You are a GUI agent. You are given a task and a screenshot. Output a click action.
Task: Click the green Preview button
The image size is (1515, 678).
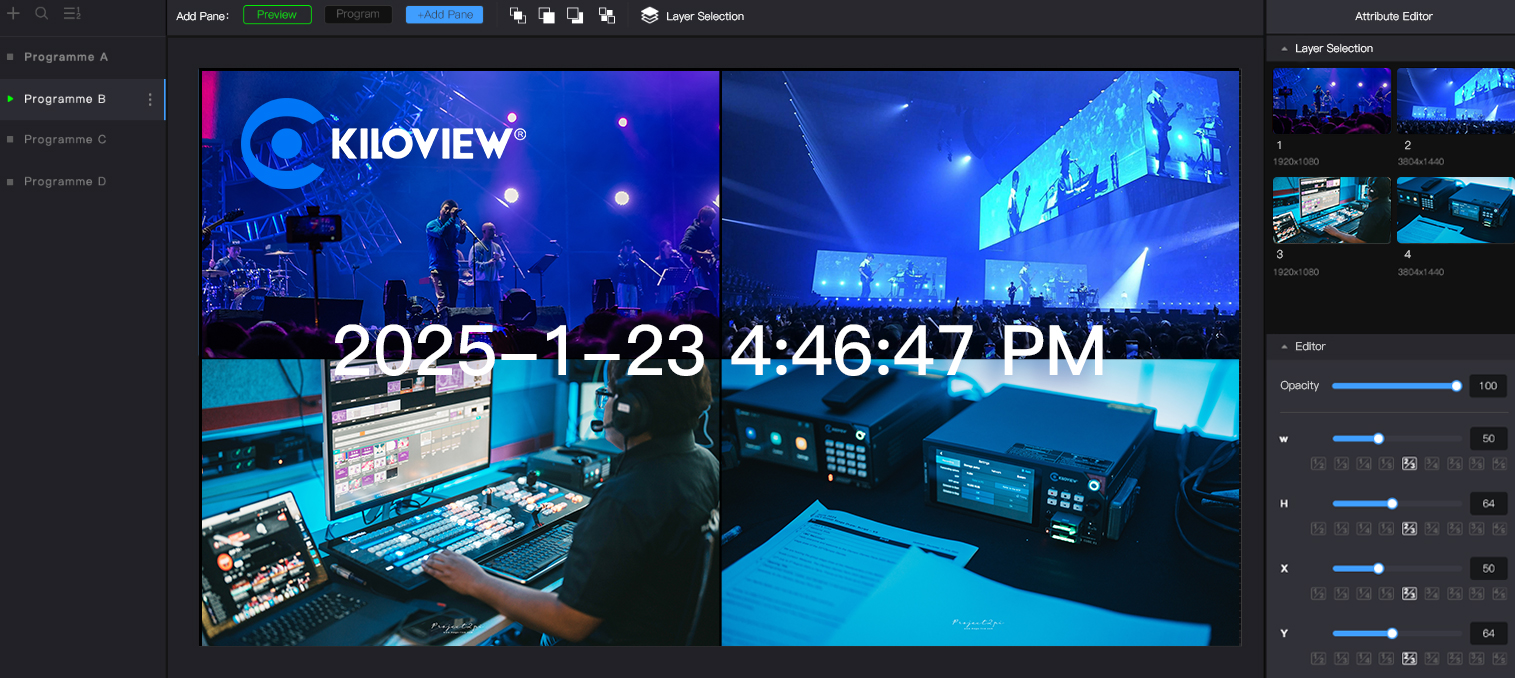tap(277, 15)
